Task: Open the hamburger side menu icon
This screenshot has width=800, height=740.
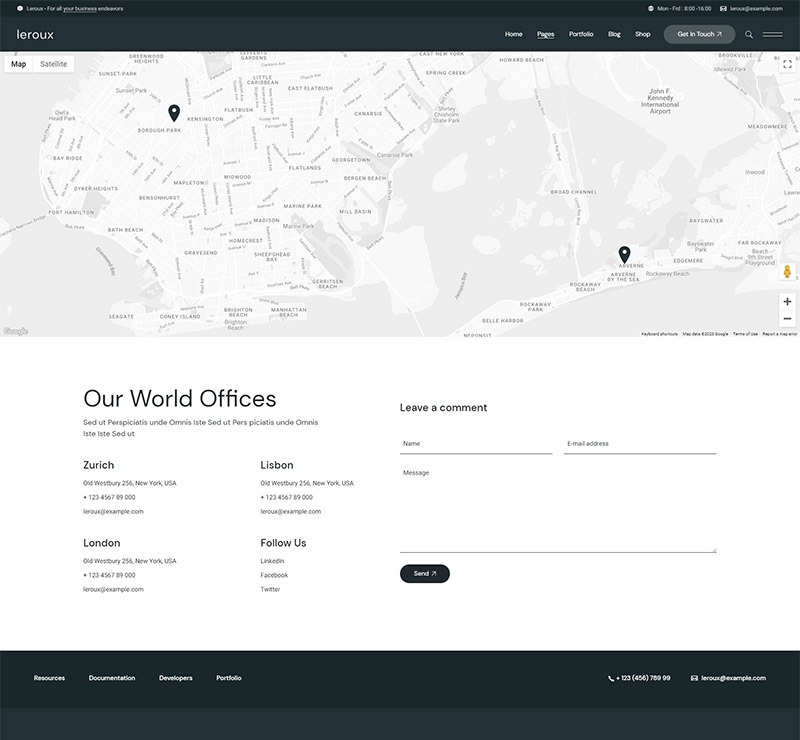Action: pyautogui.click(x=772, y=34)
